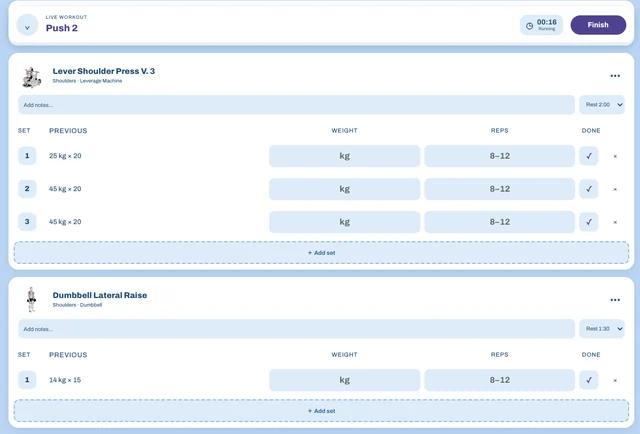640x434 pixels.
Task: Delete Lever Shoulder Press set 3
Action: tap(615, 223)
